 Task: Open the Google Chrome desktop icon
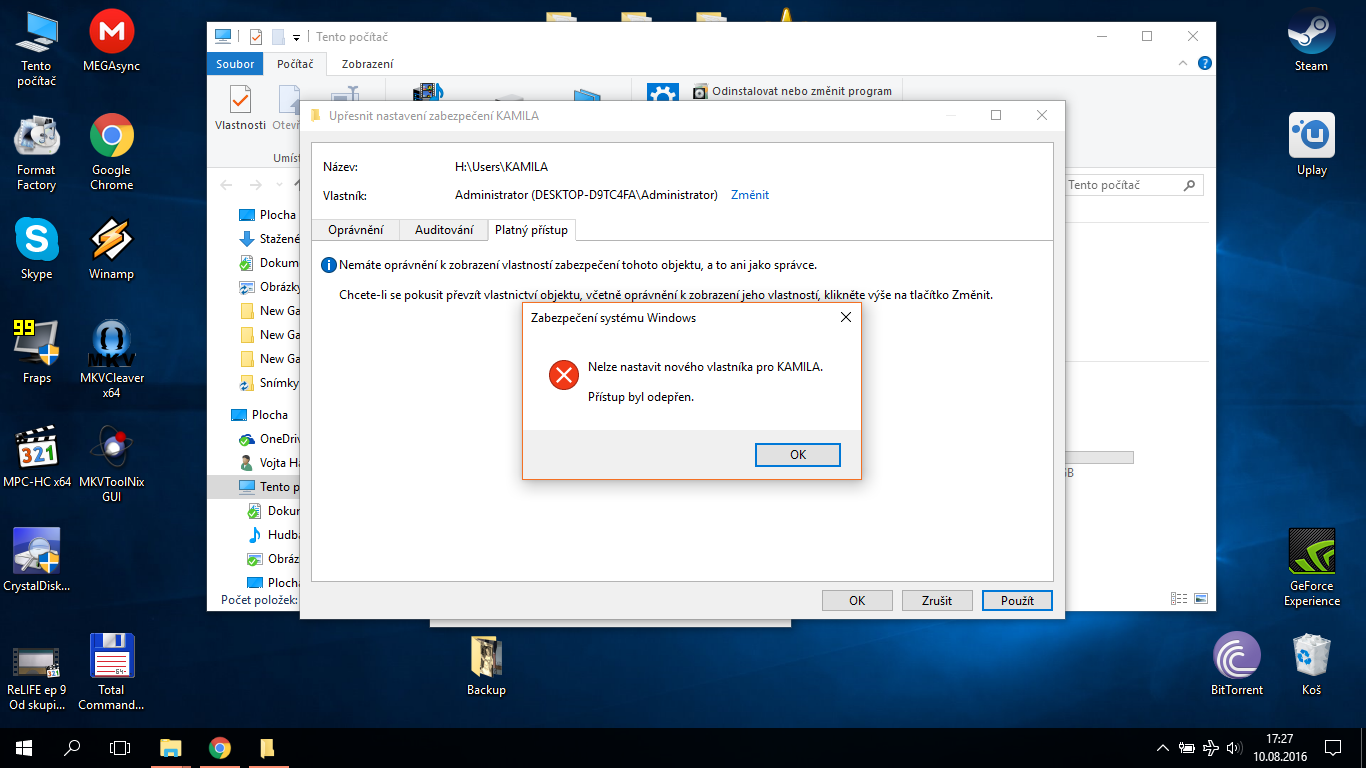112,153
